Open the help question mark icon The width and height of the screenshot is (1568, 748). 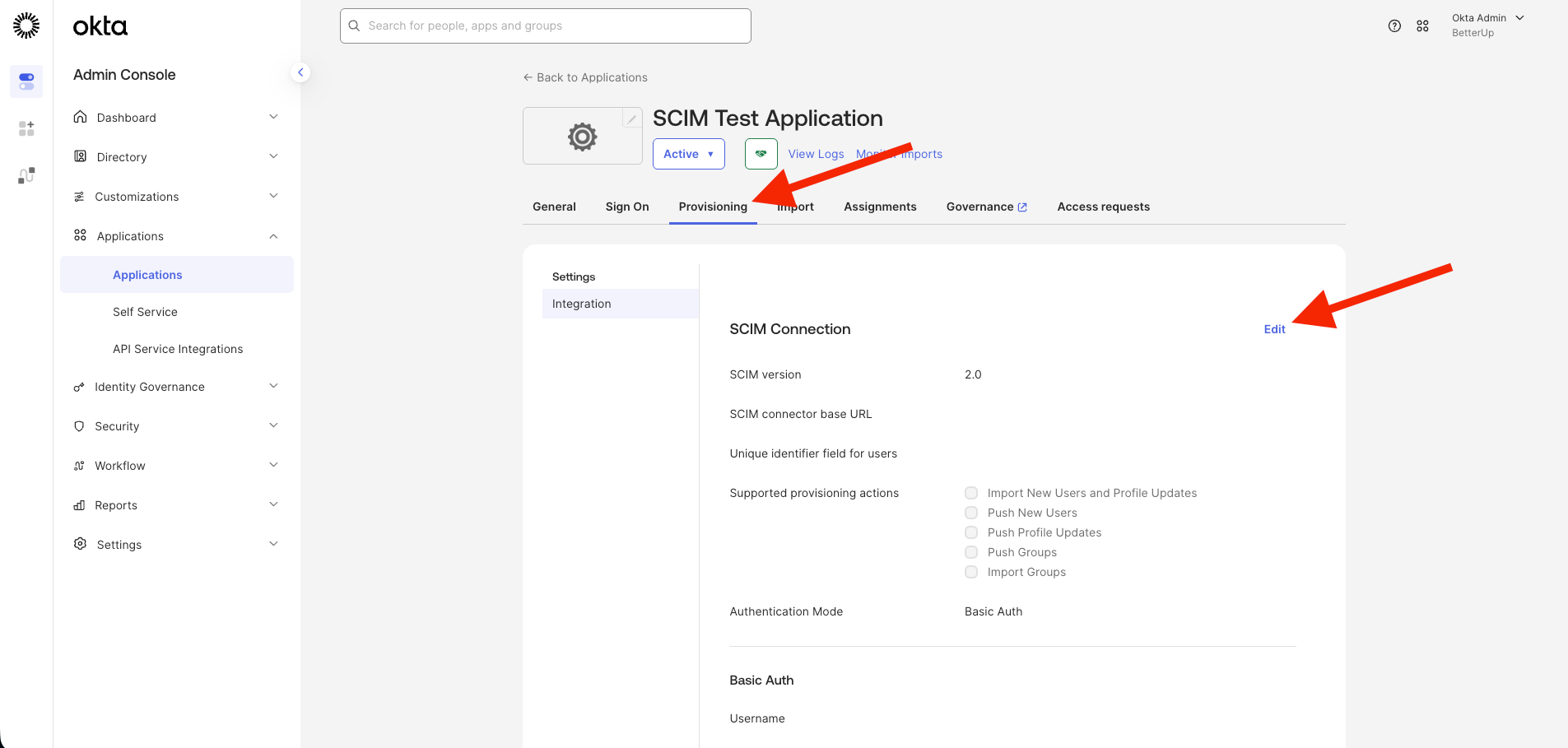tap(1394, 26)
